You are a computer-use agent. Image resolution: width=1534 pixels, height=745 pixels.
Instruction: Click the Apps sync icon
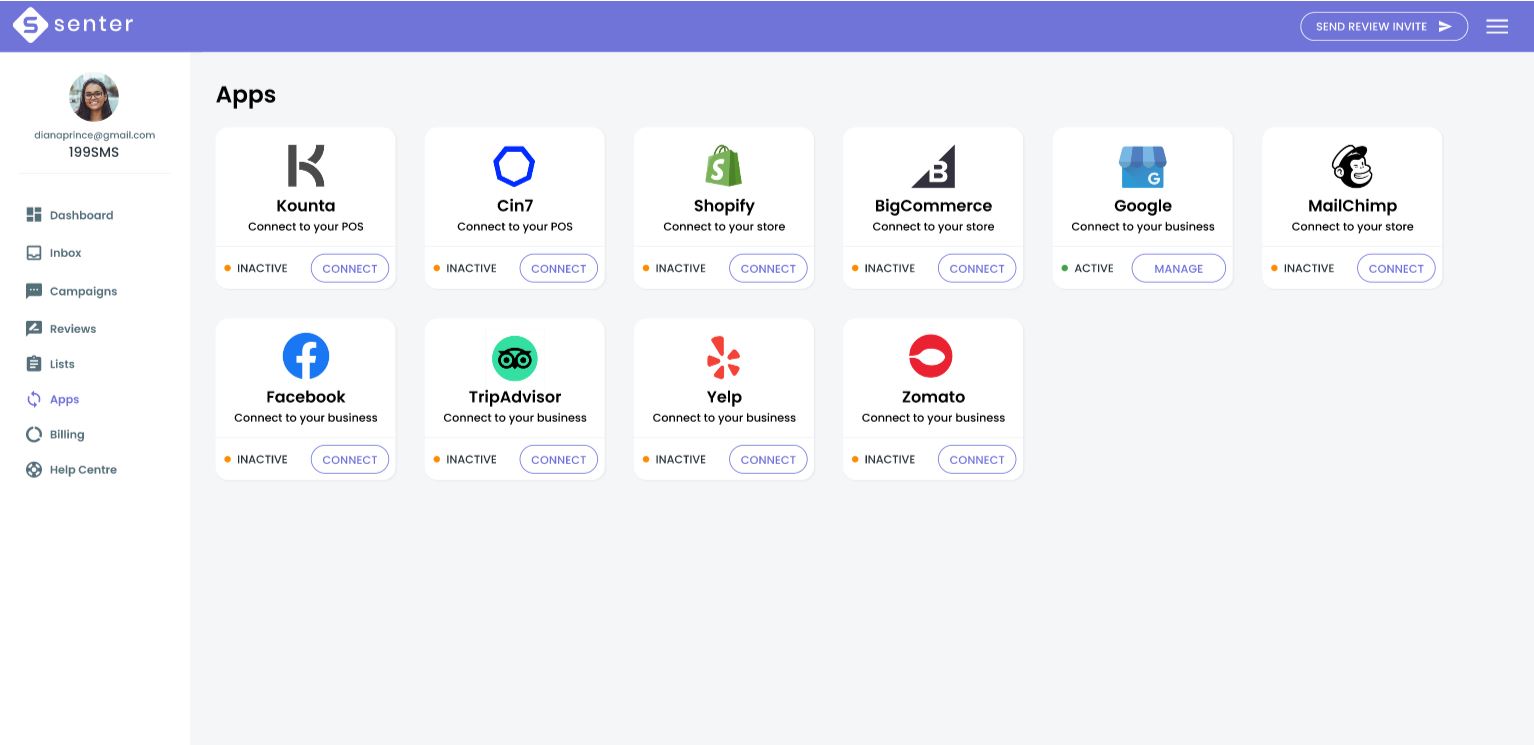pyautogui.click(x=34, y=399)
